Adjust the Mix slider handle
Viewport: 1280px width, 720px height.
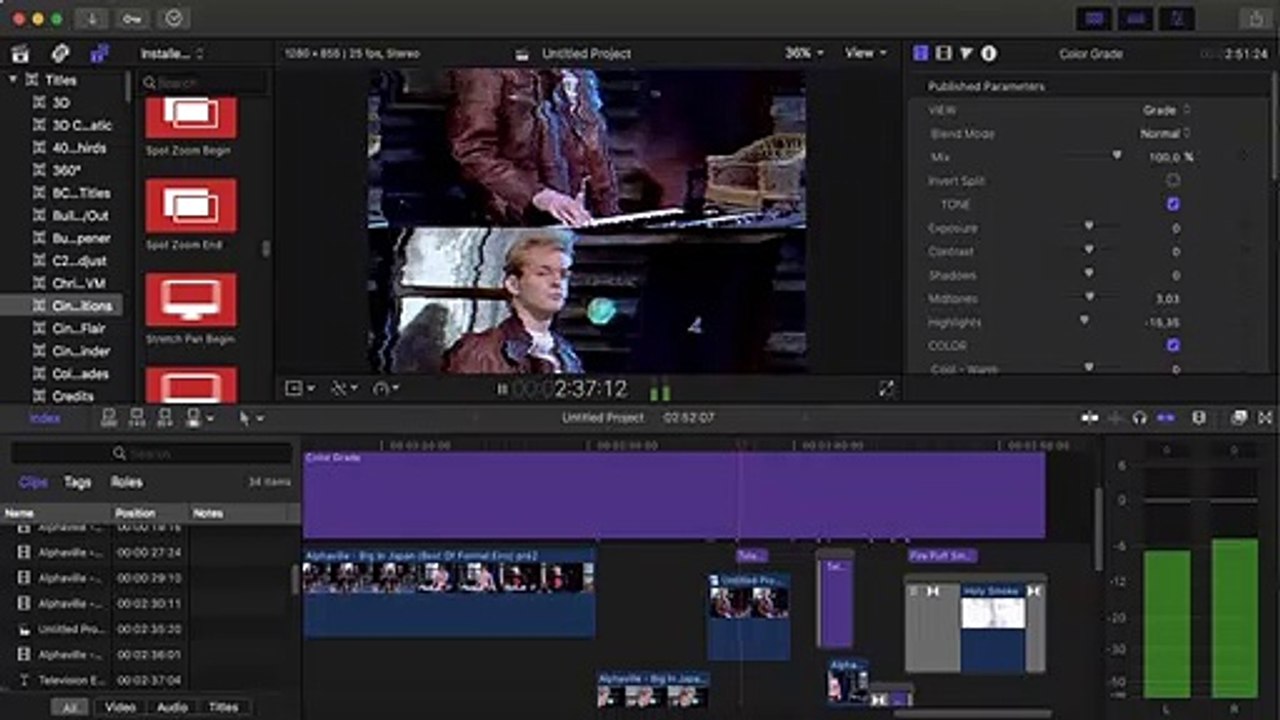(x=1117, y=156)
